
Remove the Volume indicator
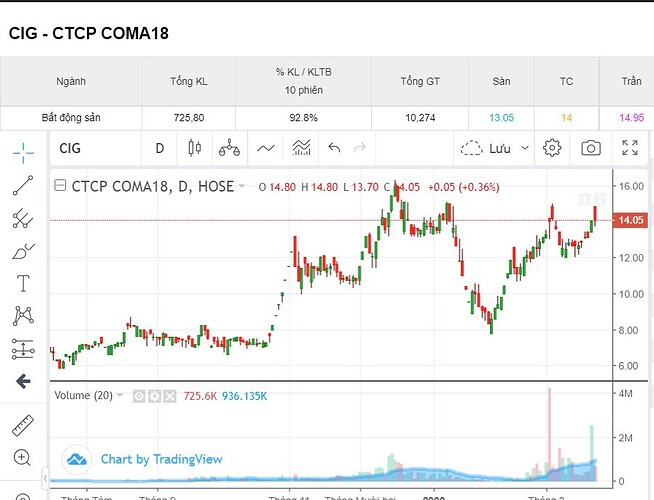point(170,396)
